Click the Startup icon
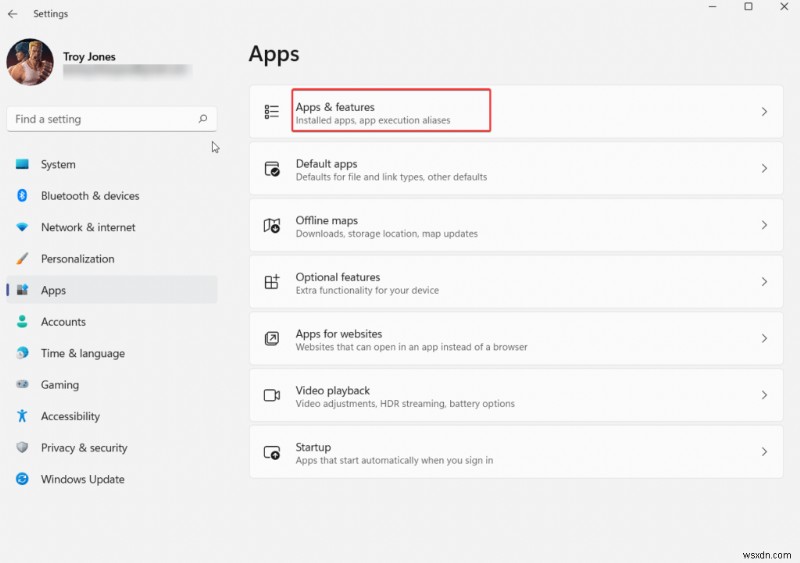This screenshot has width=800, height=563. (x=271, y=452)
